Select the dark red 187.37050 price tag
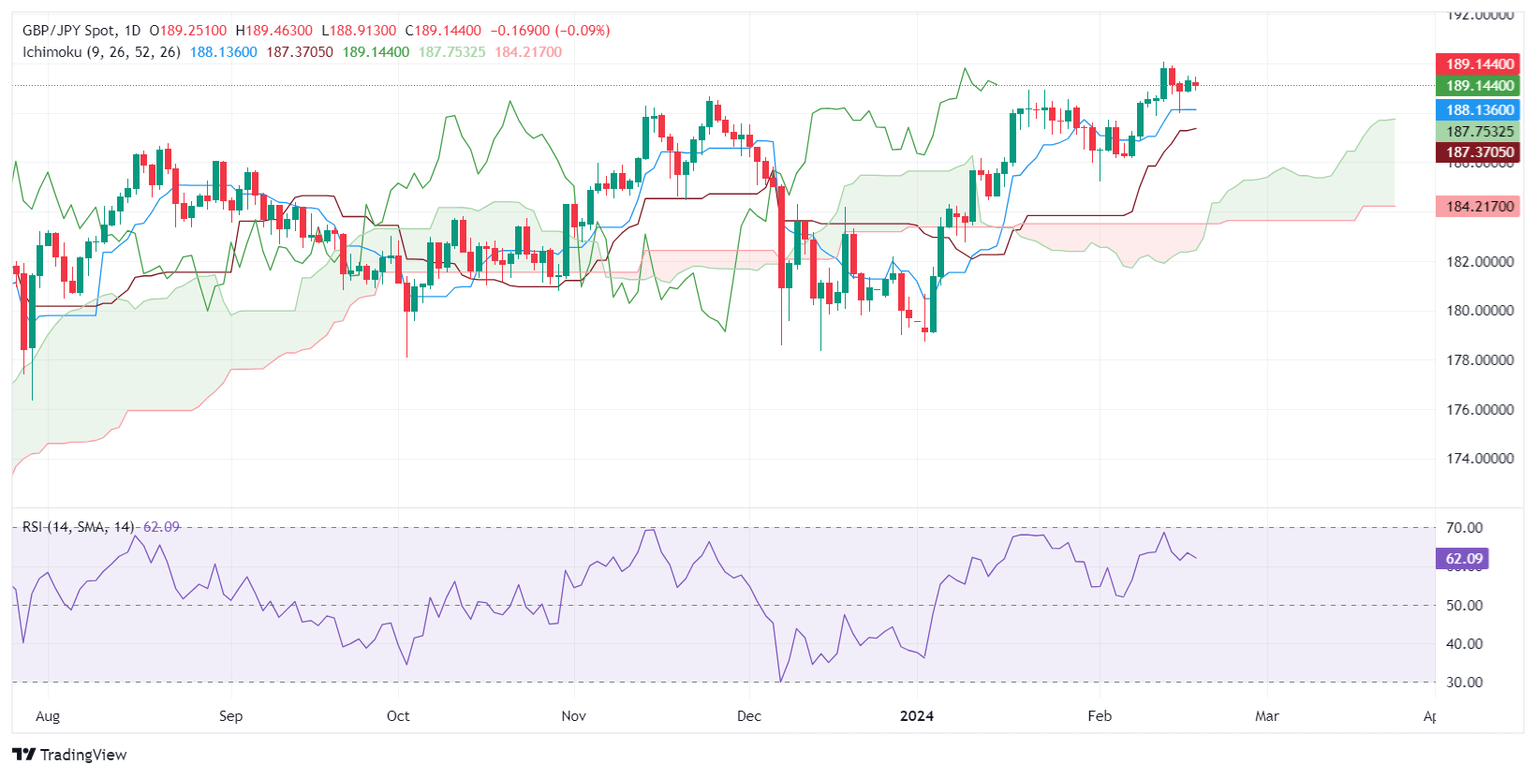This screenshot has height=776, width=1536. click(x=1477, y=152)
